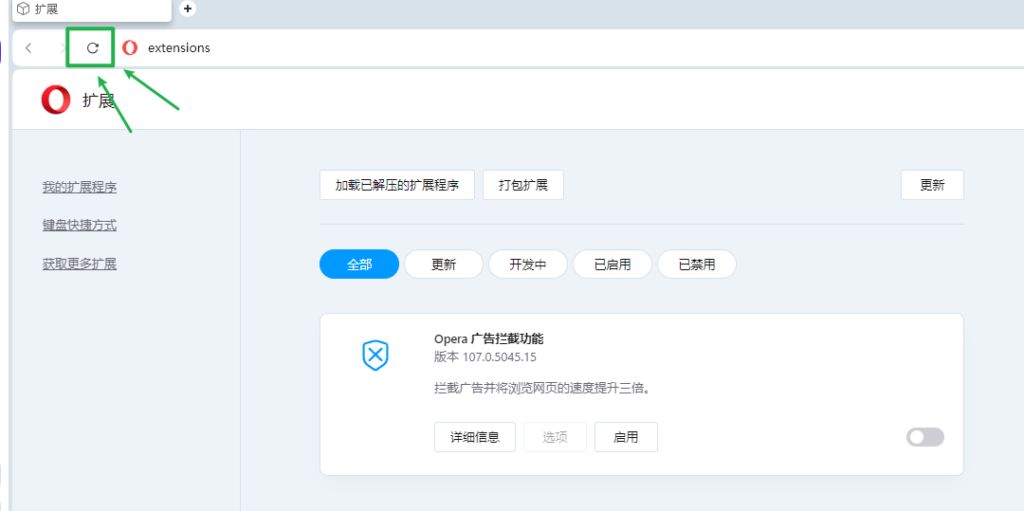Show the 已启用 extensions filter
This screenshot has height=511, width=1024.
612,265
